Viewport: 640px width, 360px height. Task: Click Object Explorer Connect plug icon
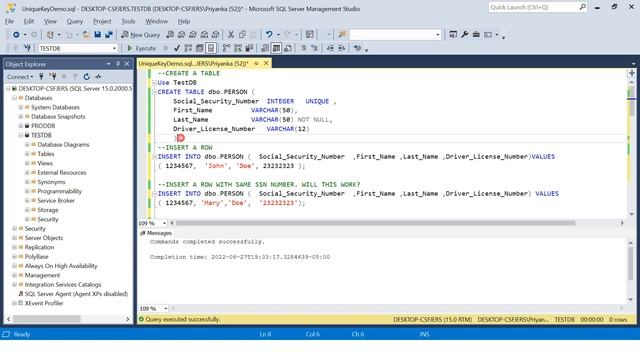(x=41, y=77)
